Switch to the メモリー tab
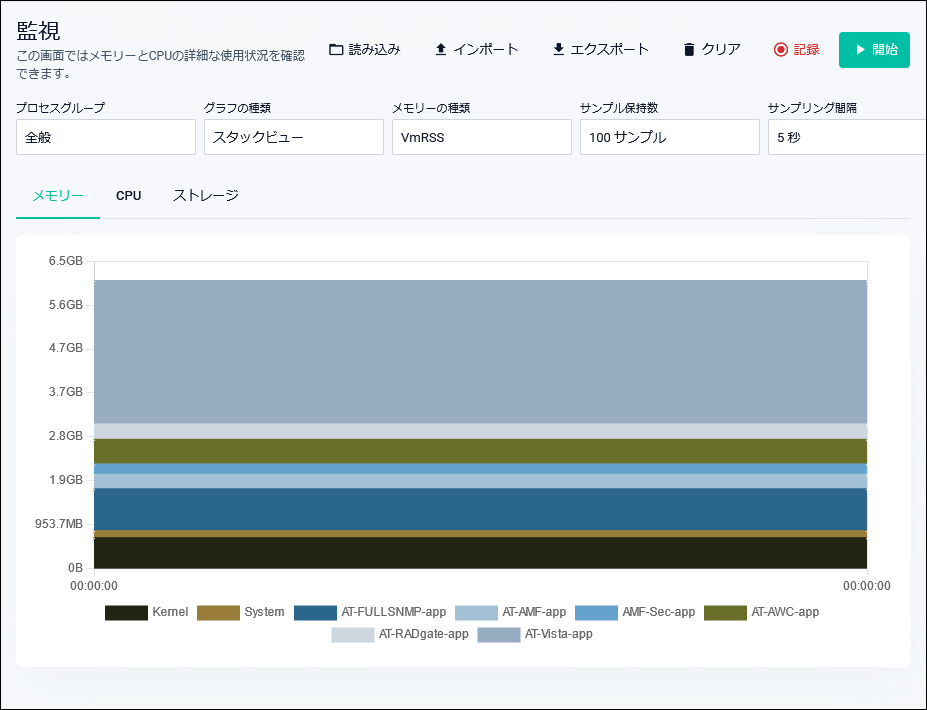This screenshot has height=710, width=927. pyautogui.click(x=58, y=196)
